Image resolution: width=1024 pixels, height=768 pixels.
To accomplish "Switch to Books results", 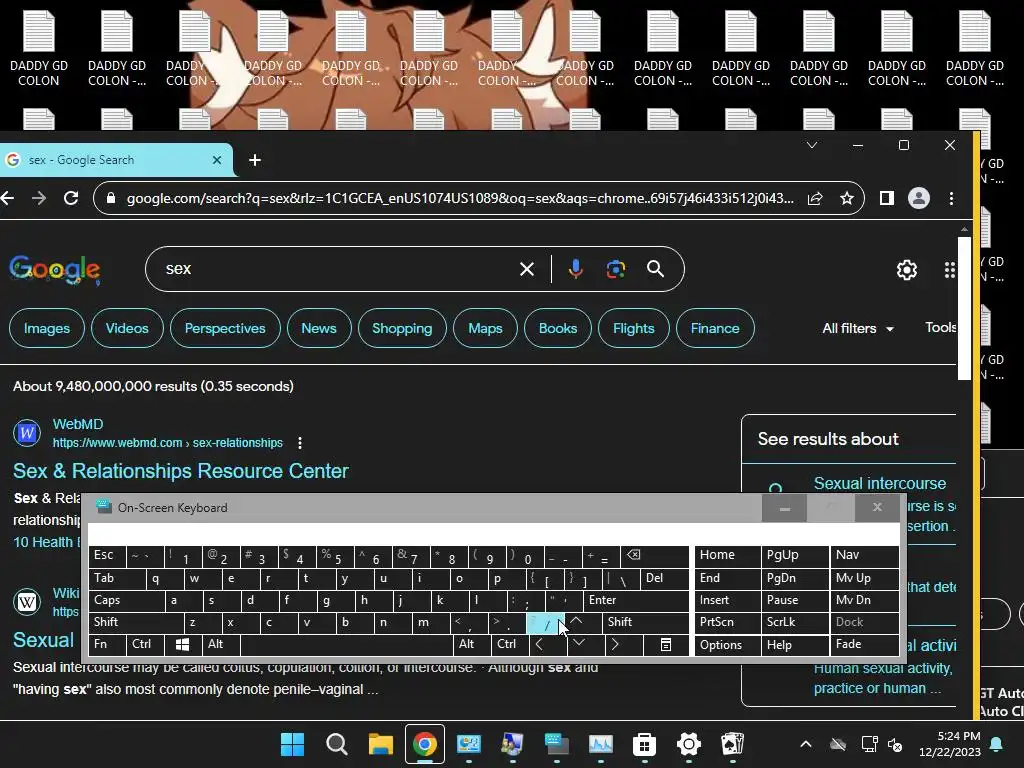I will tap(558, 328).
